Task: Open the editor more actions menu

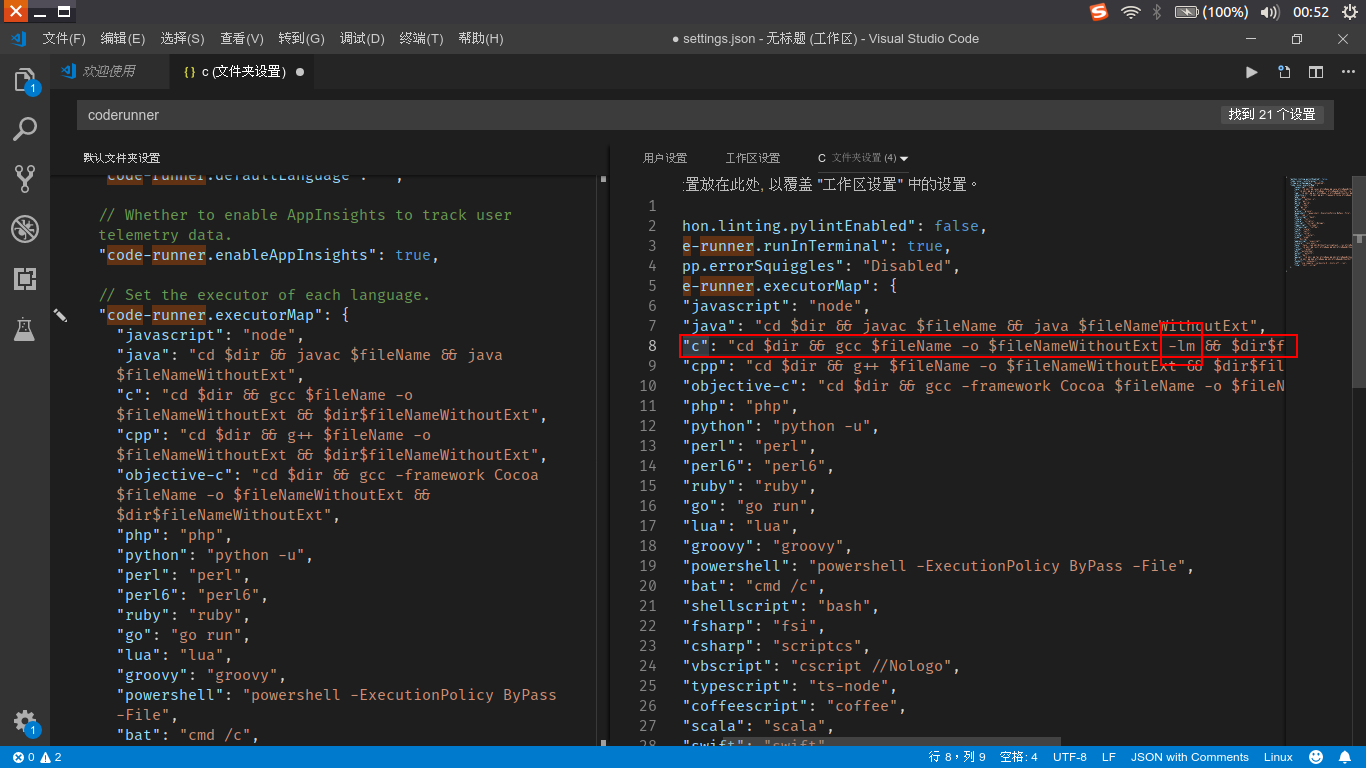Action: [1348, 72]
